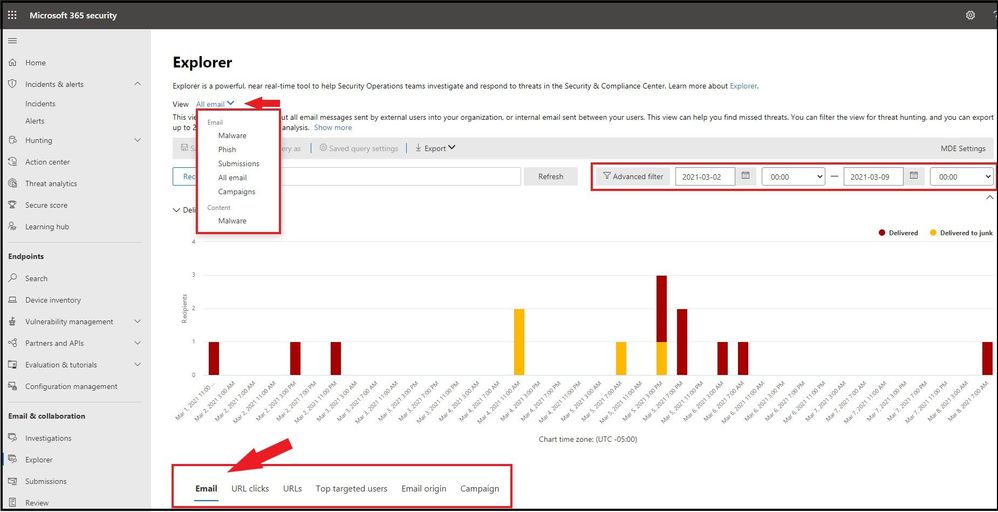Expand Vulnerability management chevron
The image size is (998, 512).
138,322
